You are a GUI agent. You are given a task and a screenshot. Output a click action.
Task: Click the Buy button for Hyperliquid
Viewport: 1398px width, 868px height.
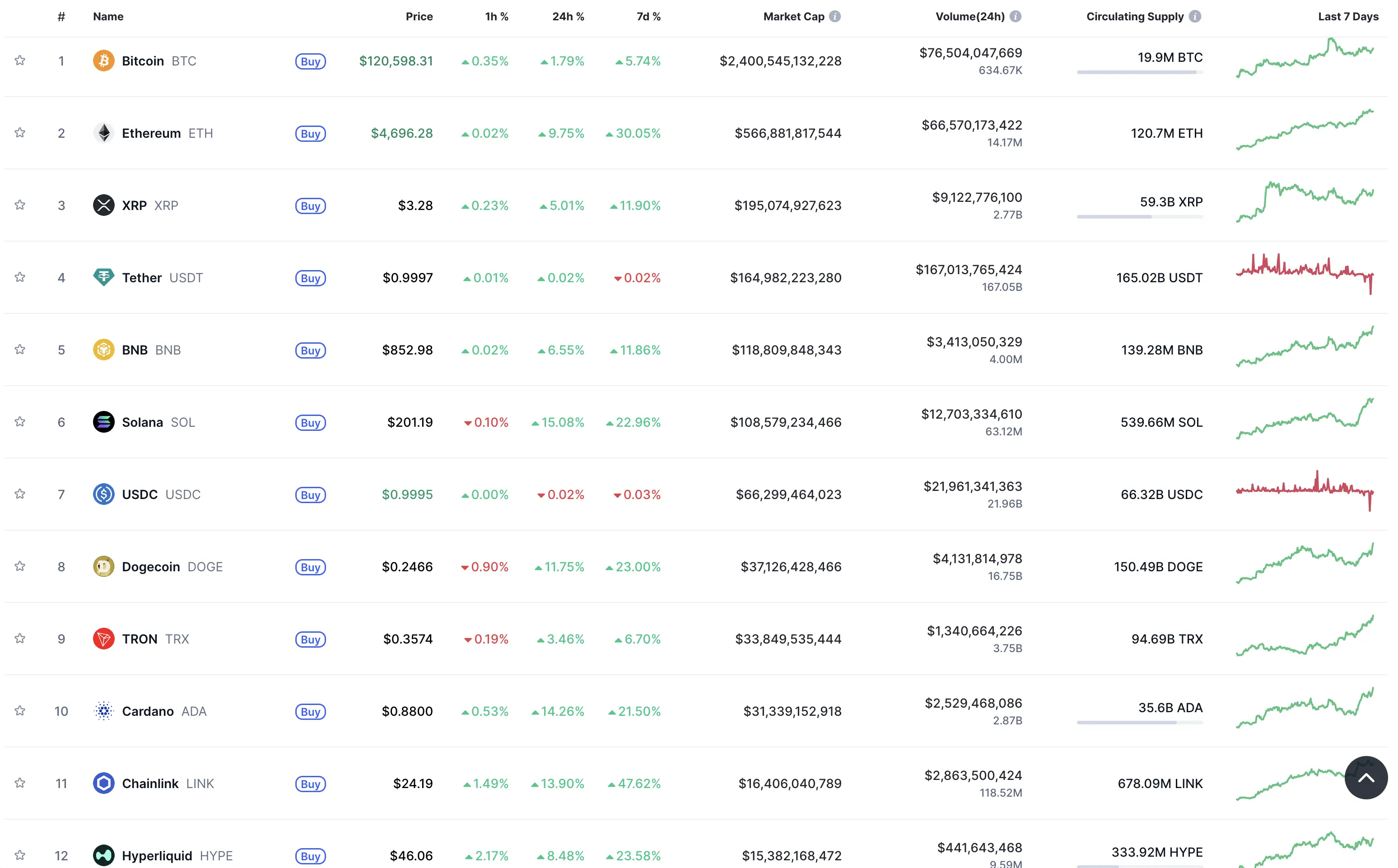pyautogui.click(x=311, y=856)
